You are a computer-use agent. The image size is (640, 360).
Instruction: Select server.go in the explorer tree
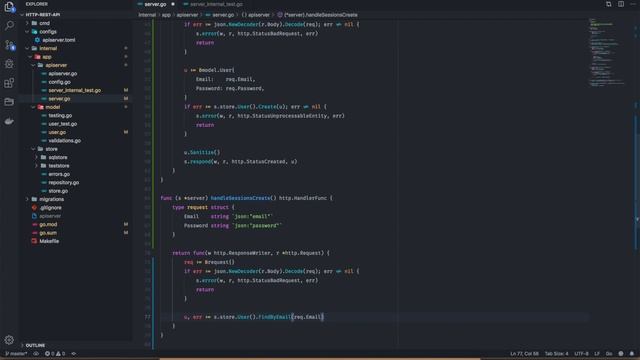click(59, 99)
